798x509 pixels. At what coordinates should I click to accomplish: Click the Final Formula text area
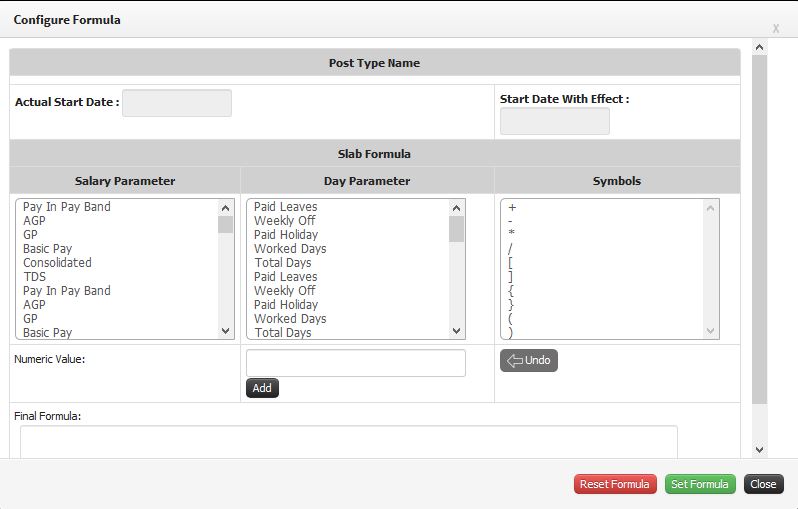tap(349, 442)
